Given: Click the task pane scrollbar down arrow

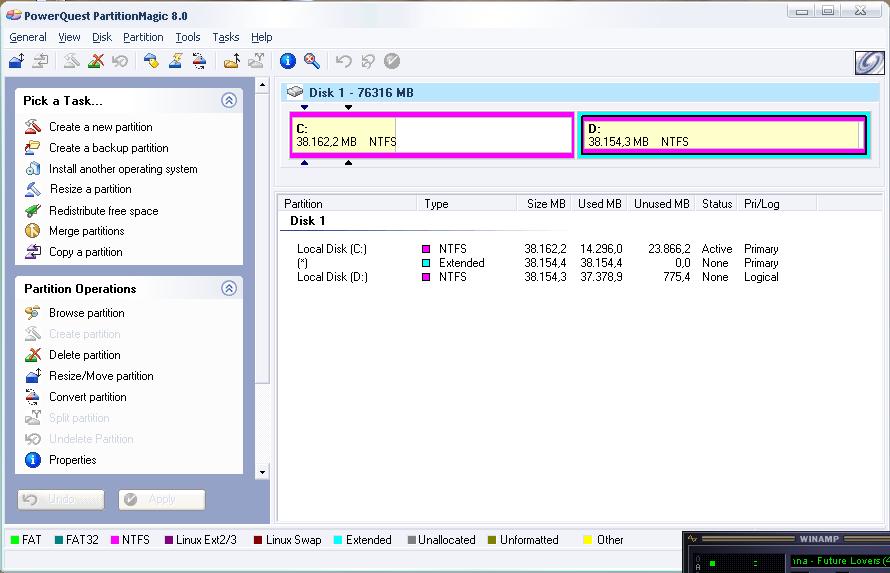Looking at the screenshot, I should point(262,472).
